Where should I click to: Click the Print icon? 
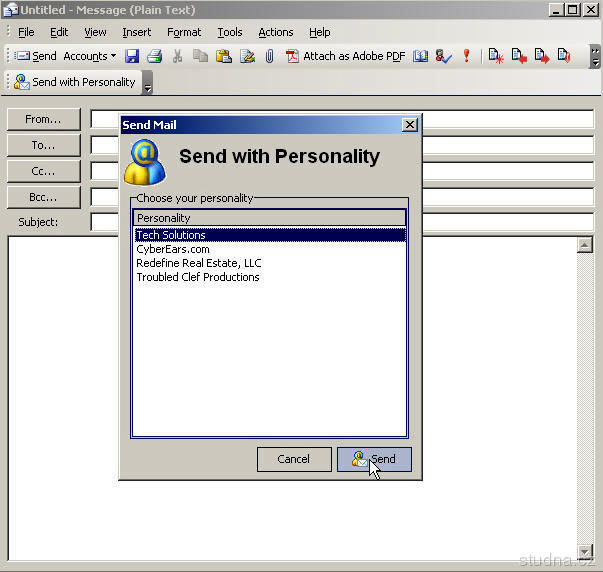pyautogui.click(x=155, y=56)
